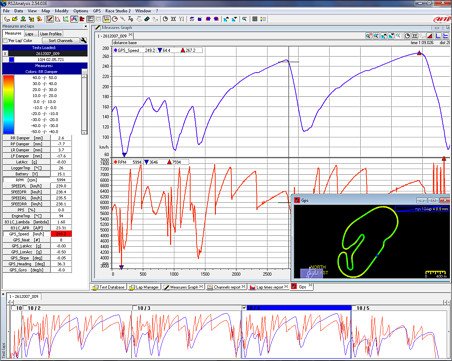Image resolution: width=452 pixels, height=361 pixels.
Task: Open the File menu
Action: click(6, 11)
